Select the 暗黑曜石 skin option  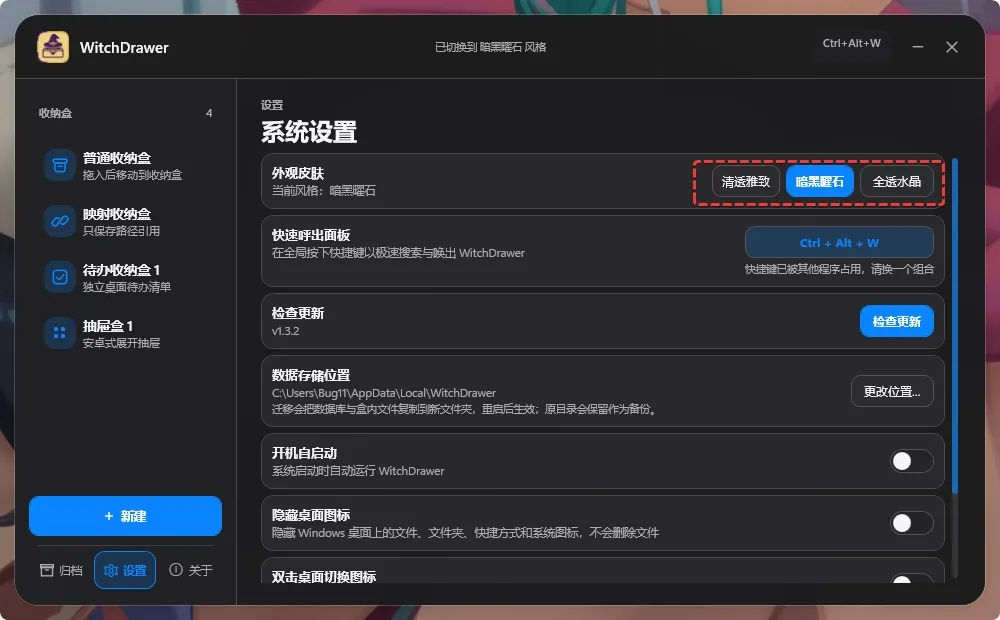[820, 182]
